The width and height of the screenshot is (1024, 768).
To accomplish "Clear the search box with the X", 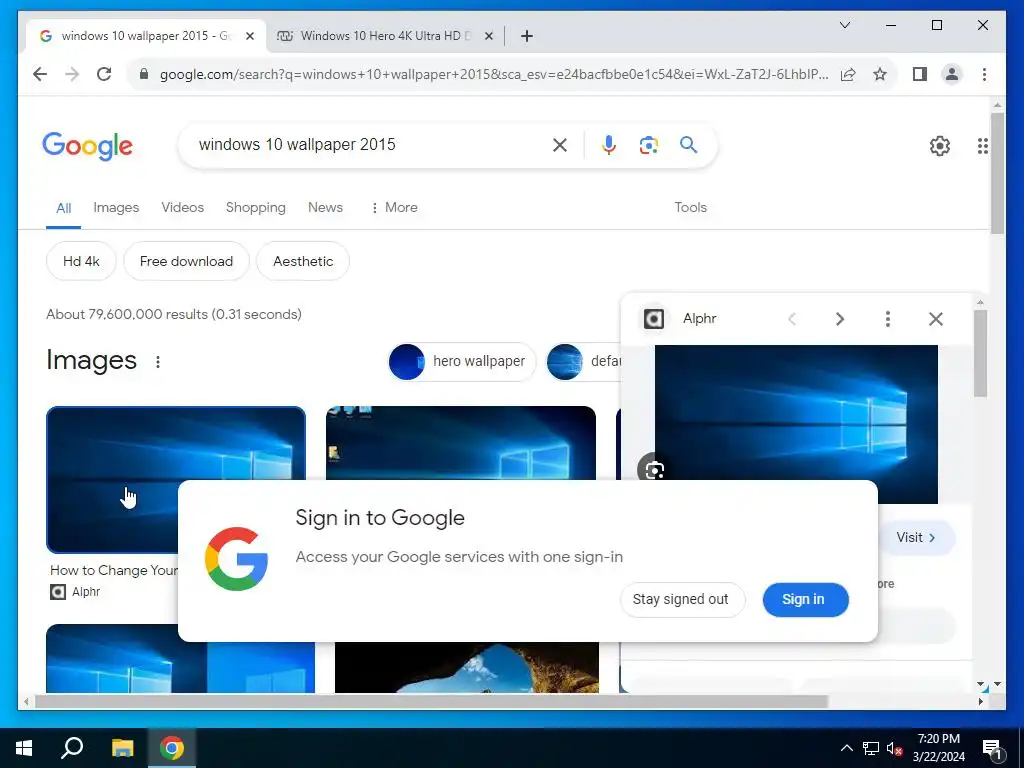I will [560, 145].
